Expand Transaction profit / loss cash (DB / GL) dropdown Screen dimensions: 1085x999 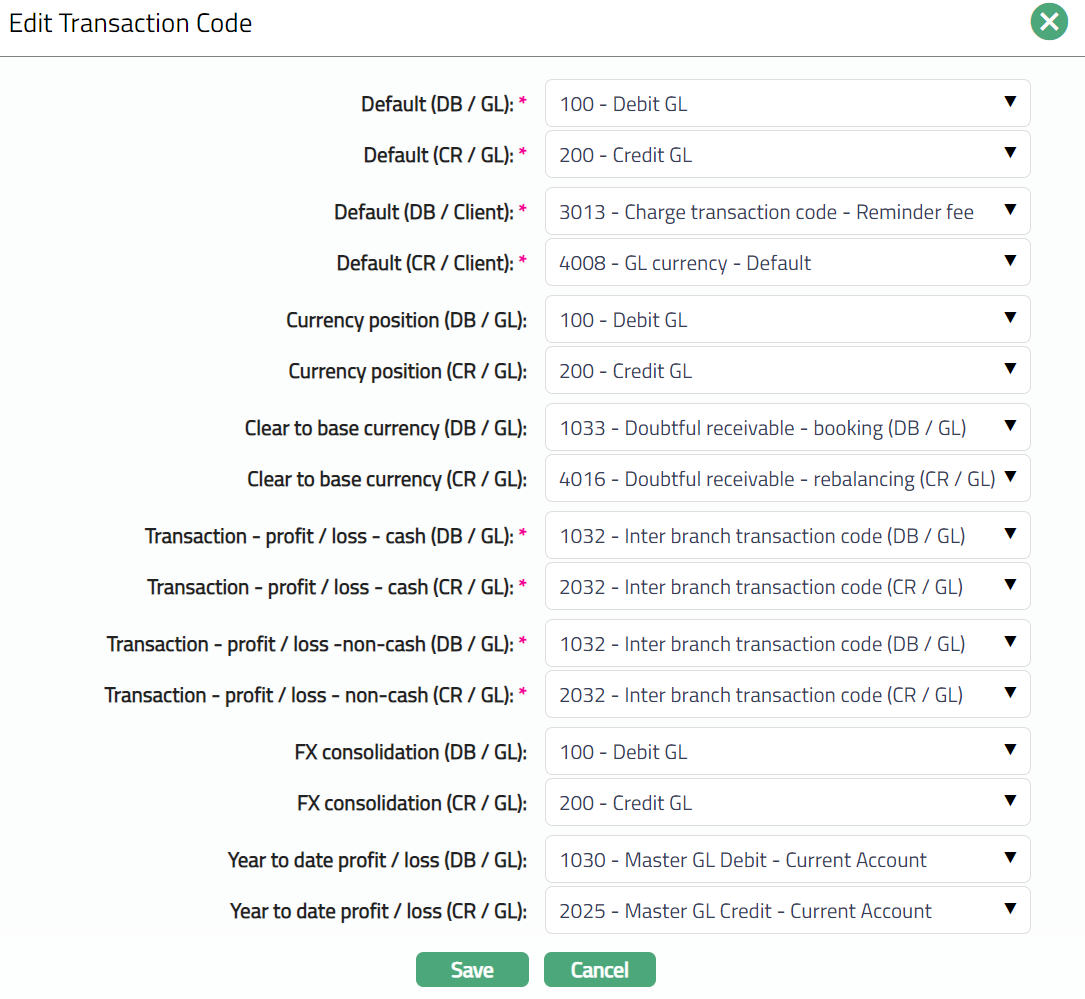(x=787, y=536)
